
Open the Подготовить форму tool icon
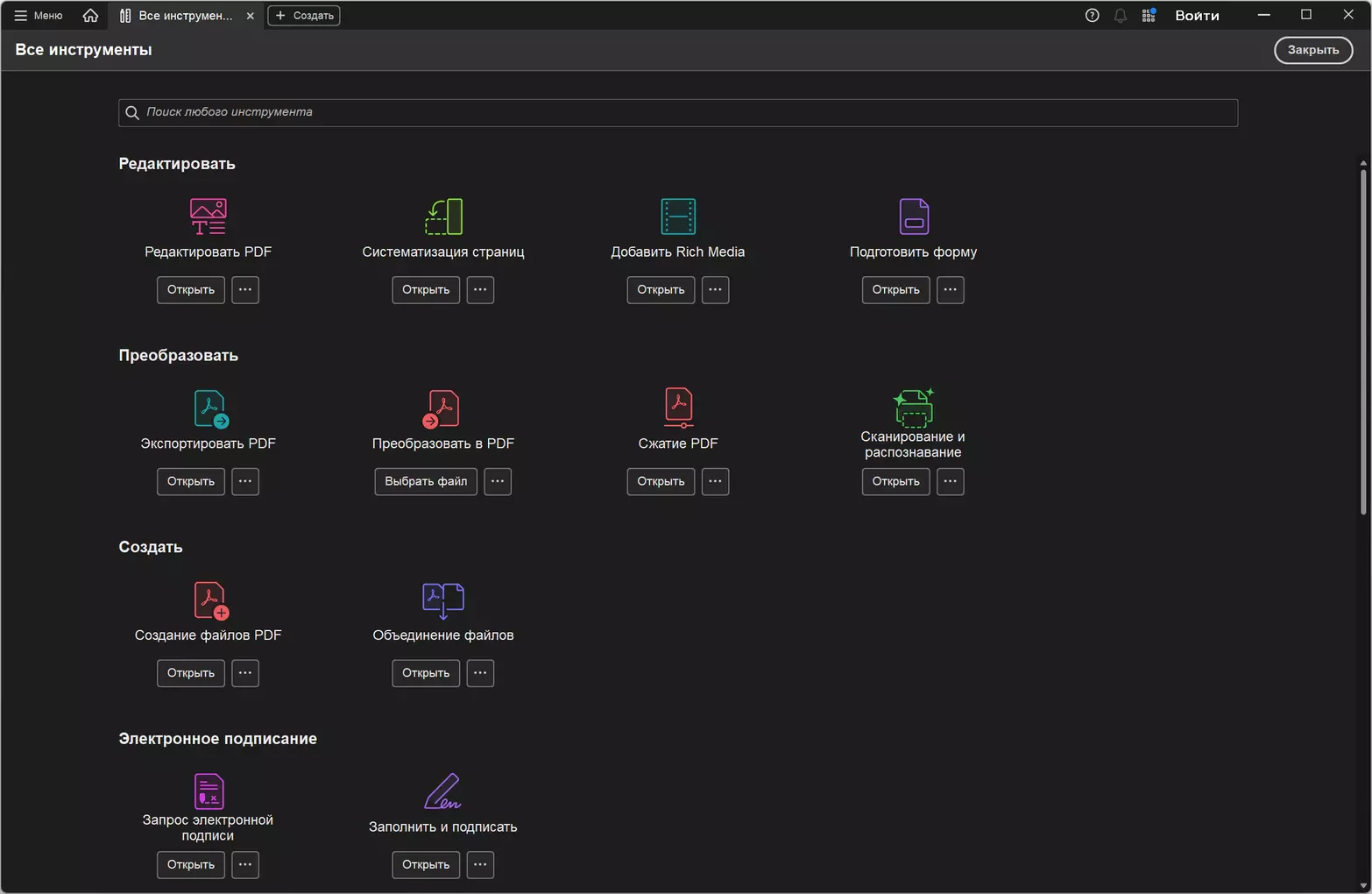[913, 216]
